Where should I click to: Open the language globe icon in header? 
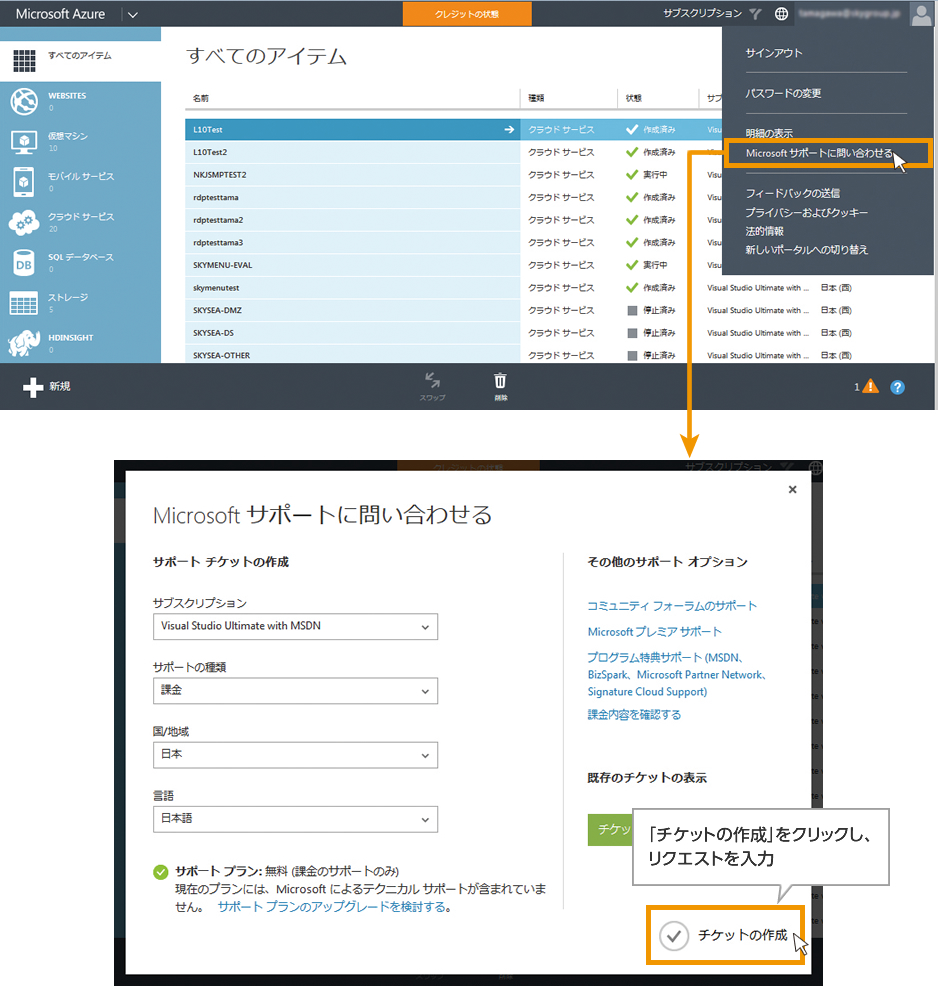coord(781,14)
